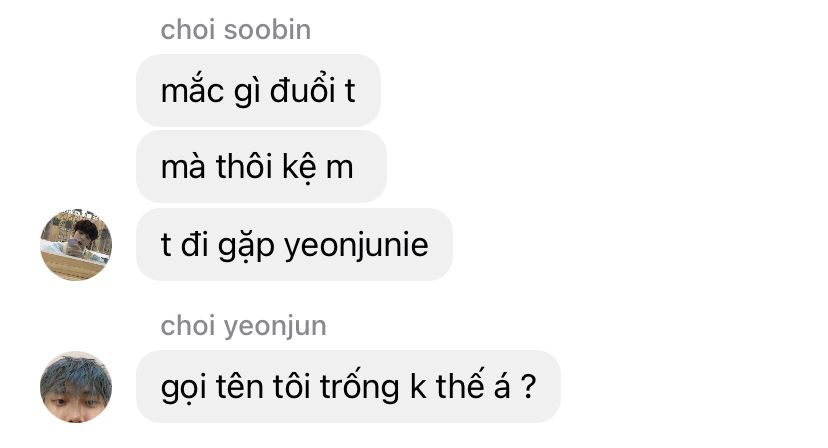Select the "mà thôi kệ m" message bubble

261,167
